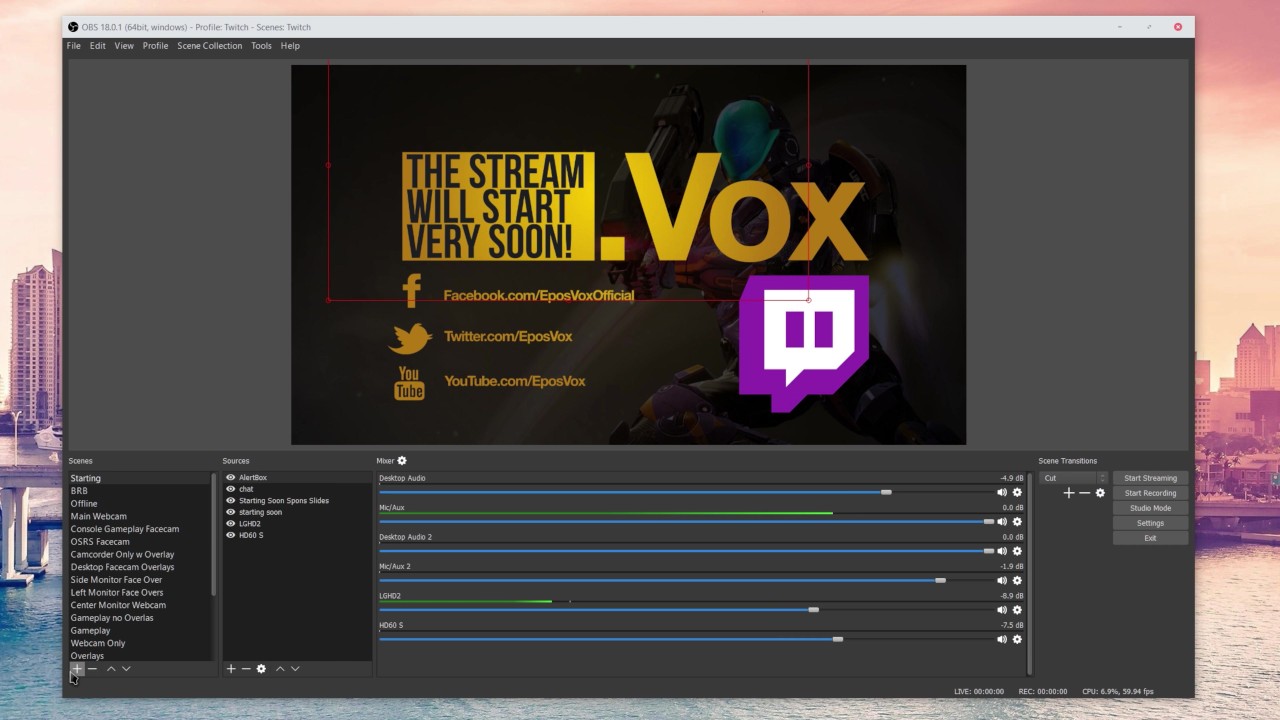Expand the Profile menu
1280x720 pixels.
click(155, 46)
